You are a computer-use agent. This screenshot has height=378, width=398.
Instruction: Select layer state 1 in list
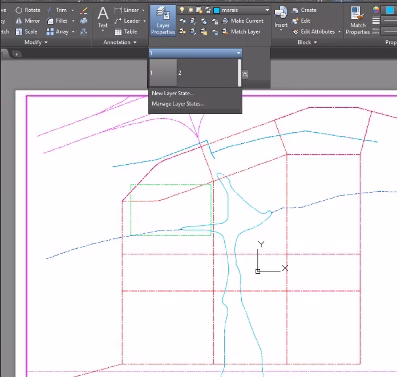point(163,73)
